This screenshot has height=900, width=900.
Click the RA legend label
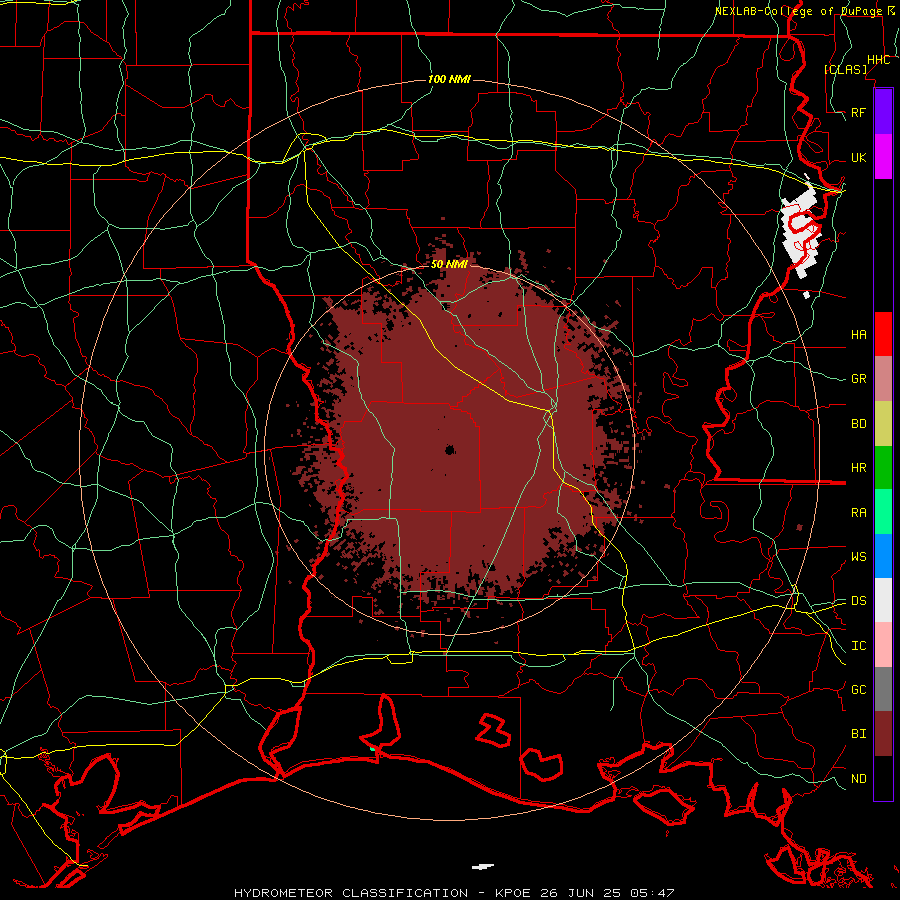point(858,512)
